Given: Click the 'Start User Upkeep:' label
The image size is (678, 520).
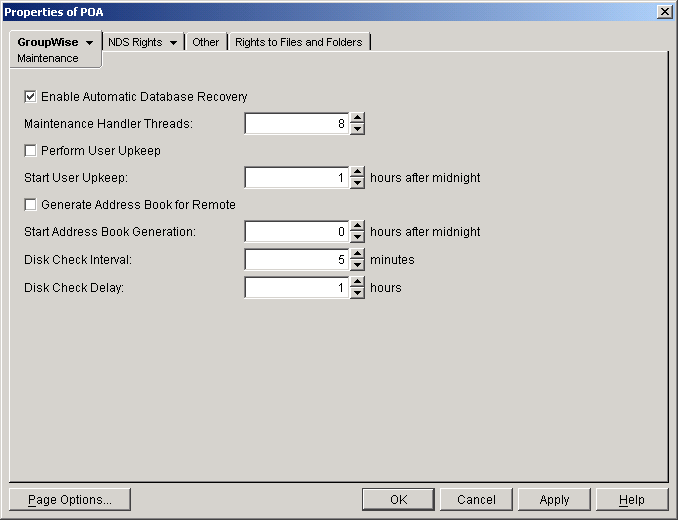Looking at the screenshot, I should click(76, 178).
